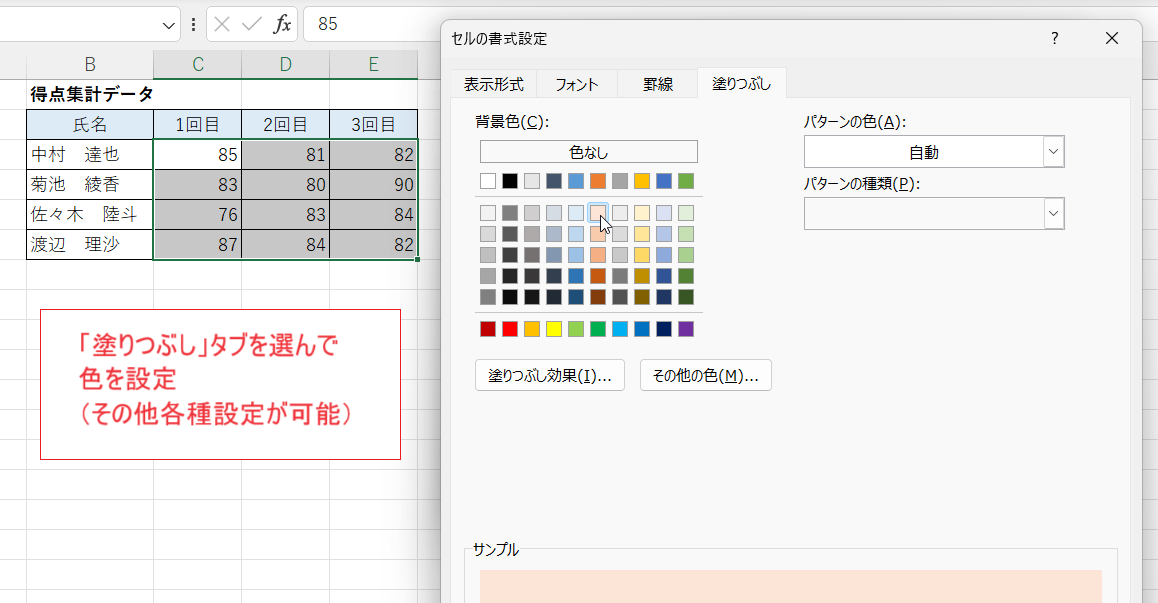
Task: Click the cell containing 80
Action: tap(285, 185)
